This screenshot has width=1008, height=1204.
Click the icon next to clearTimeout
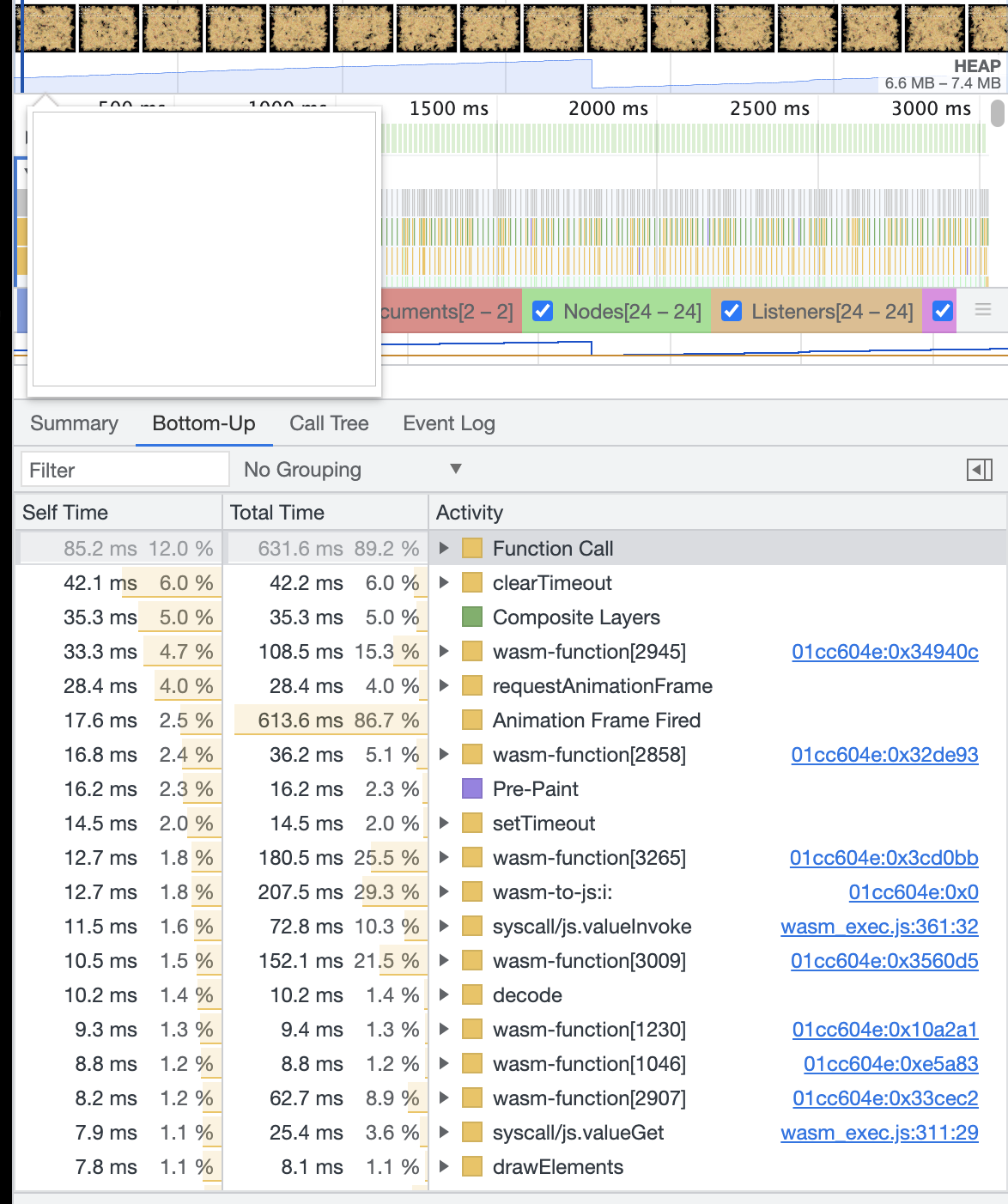coord(472,582)
